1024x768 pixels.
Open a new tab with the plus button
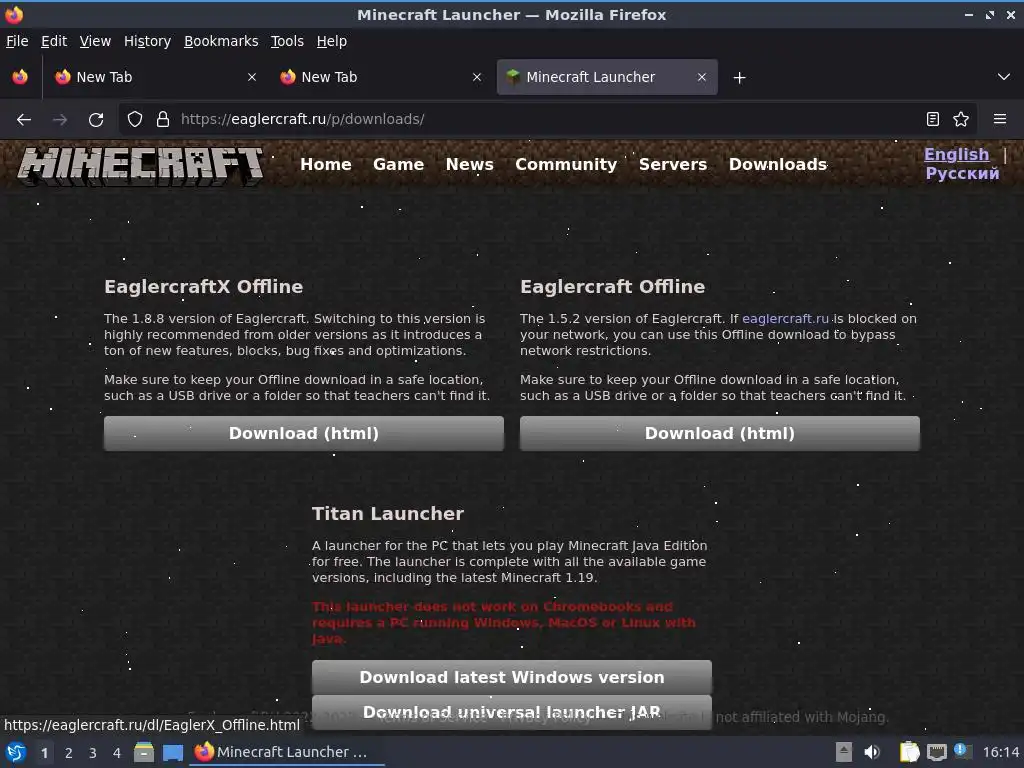pos(739,78)
